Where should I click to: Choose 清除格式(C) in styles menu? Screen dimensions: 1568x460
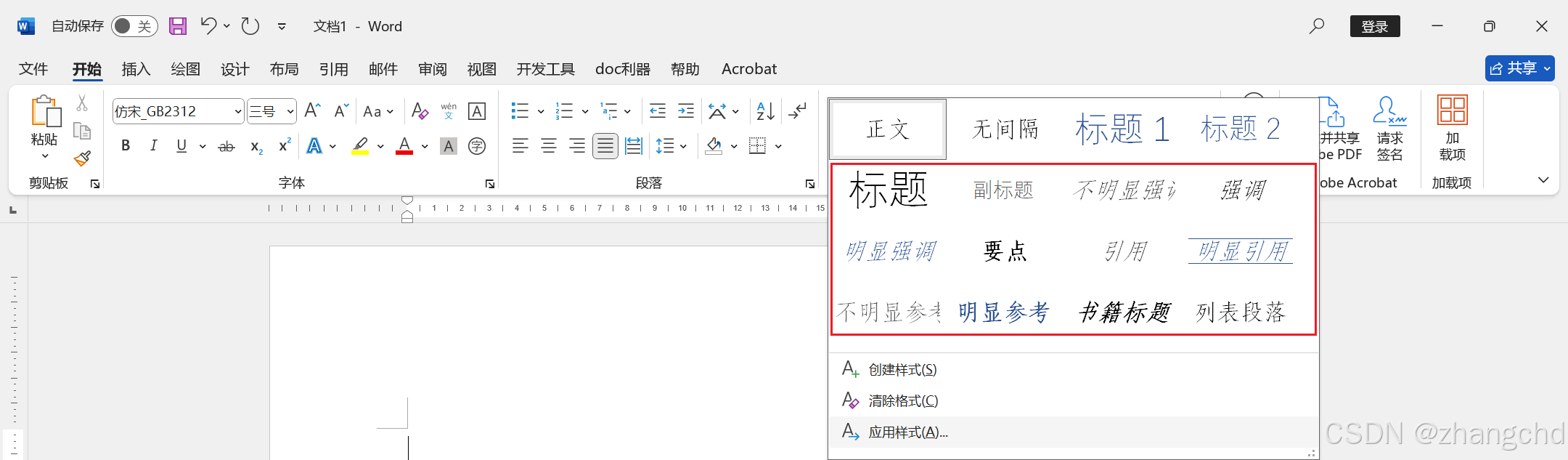click(1073, 400)
